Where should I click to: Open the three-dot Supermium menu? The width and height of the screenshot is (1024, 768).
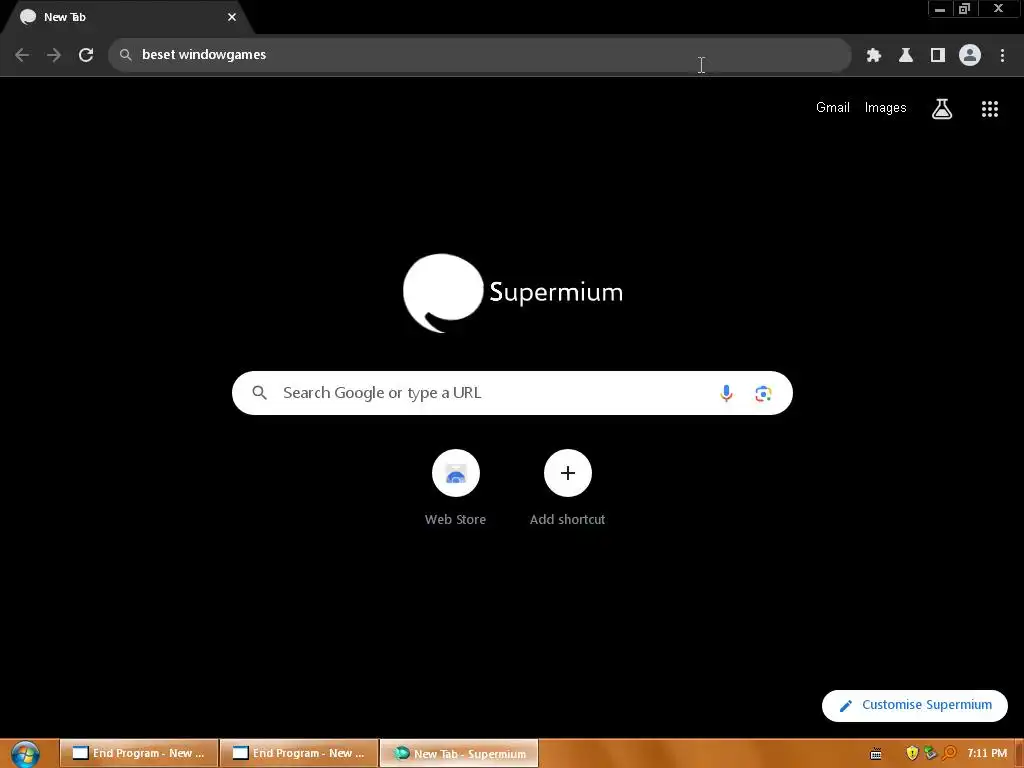tap(1002, 55)
